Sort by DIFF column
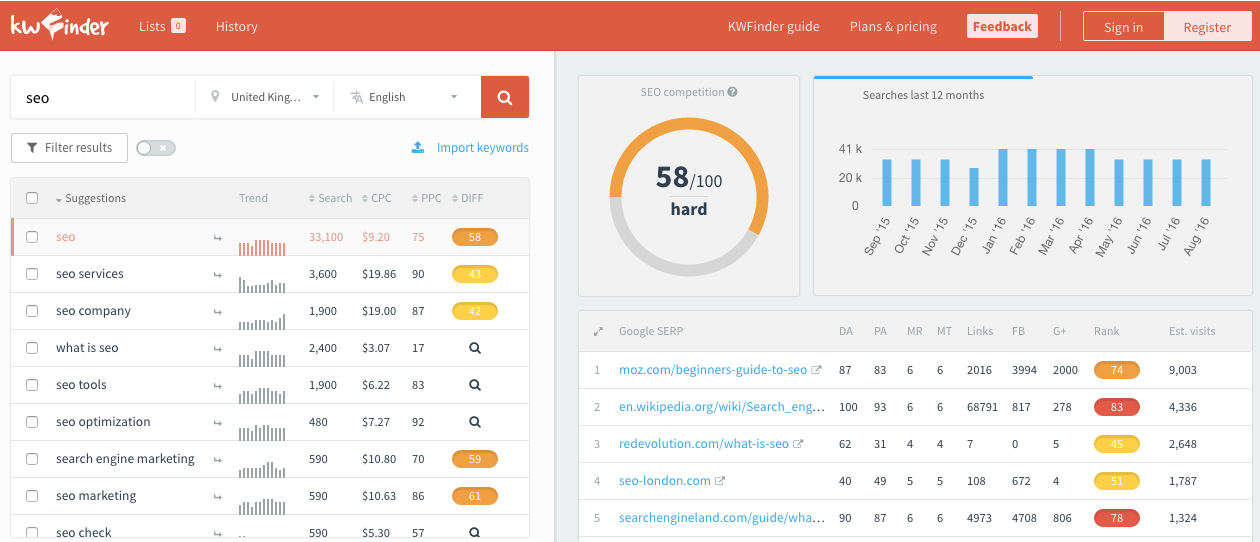1260x542 pixels. (x=467, y=198)
